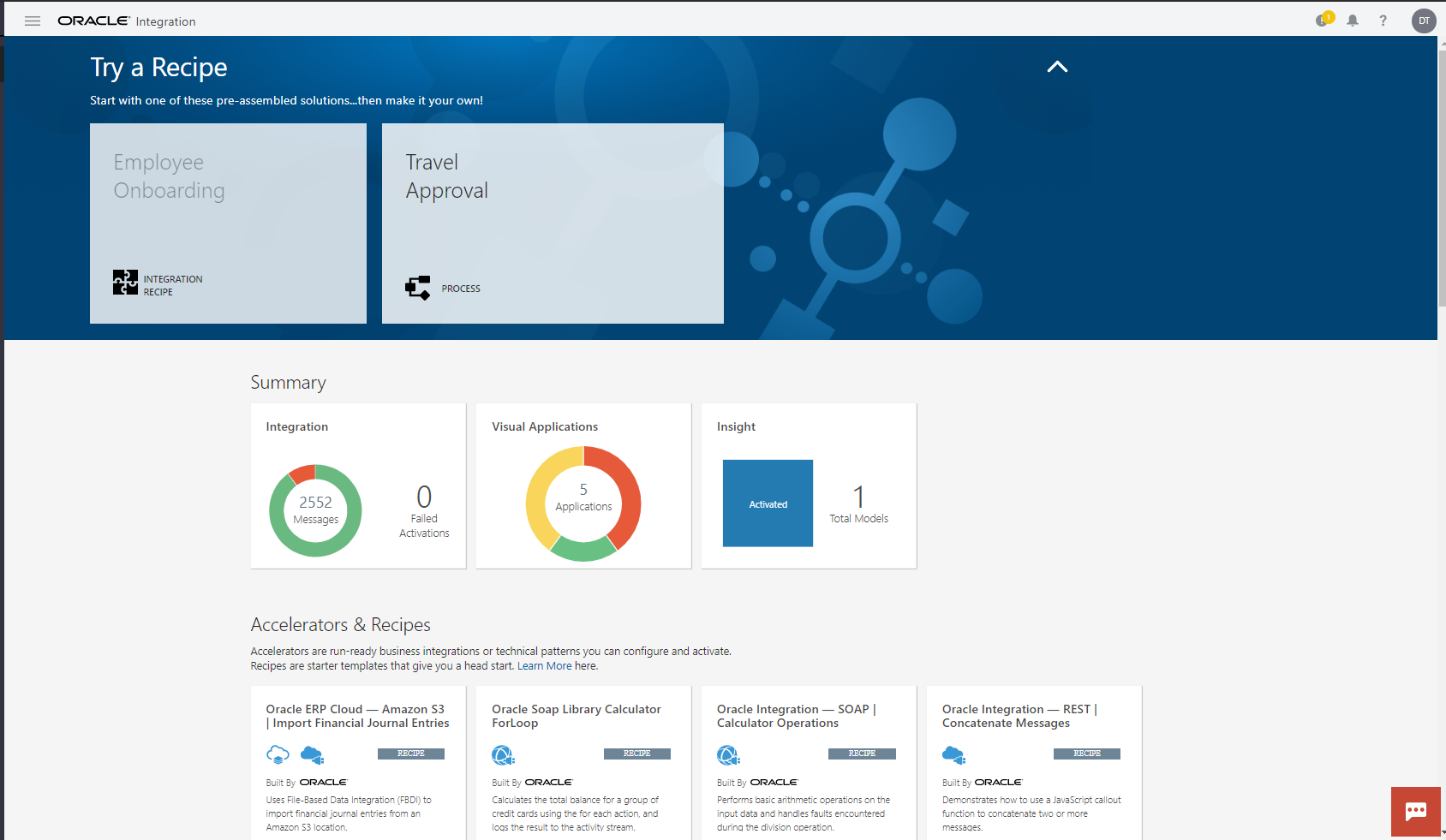Click the Insight card title
This screenshot has width=1446, height=840.
pyautogui.click(x=736, y=426)
